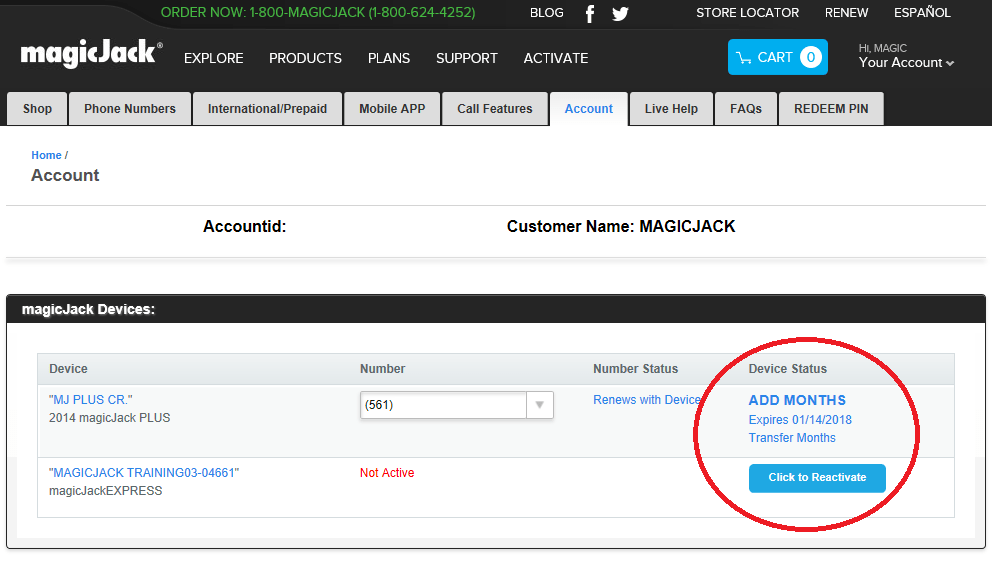Switch language to ESPAÑOL
Image resolution: width=1005 pixels, height=565 pixels.
(x=922, y=13)
